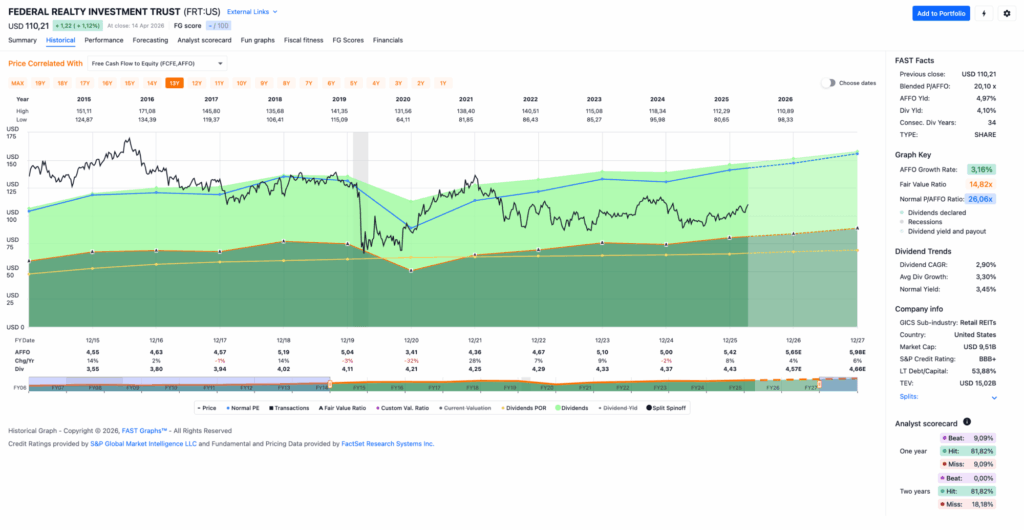This screenshot has height=530, width=1024.
Task: Toggle Dividends declared in Graph Key
Action: pos(939,213)
